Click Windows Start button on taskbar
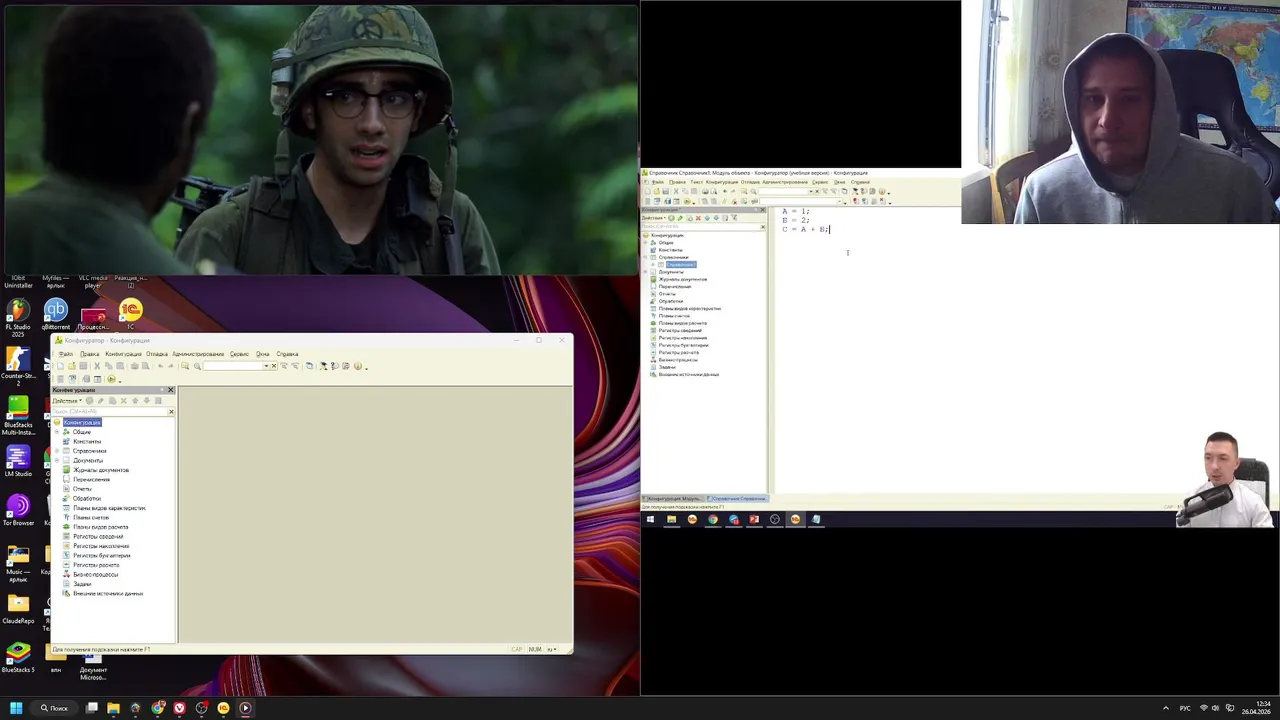1280x720 pixels. 16,708
